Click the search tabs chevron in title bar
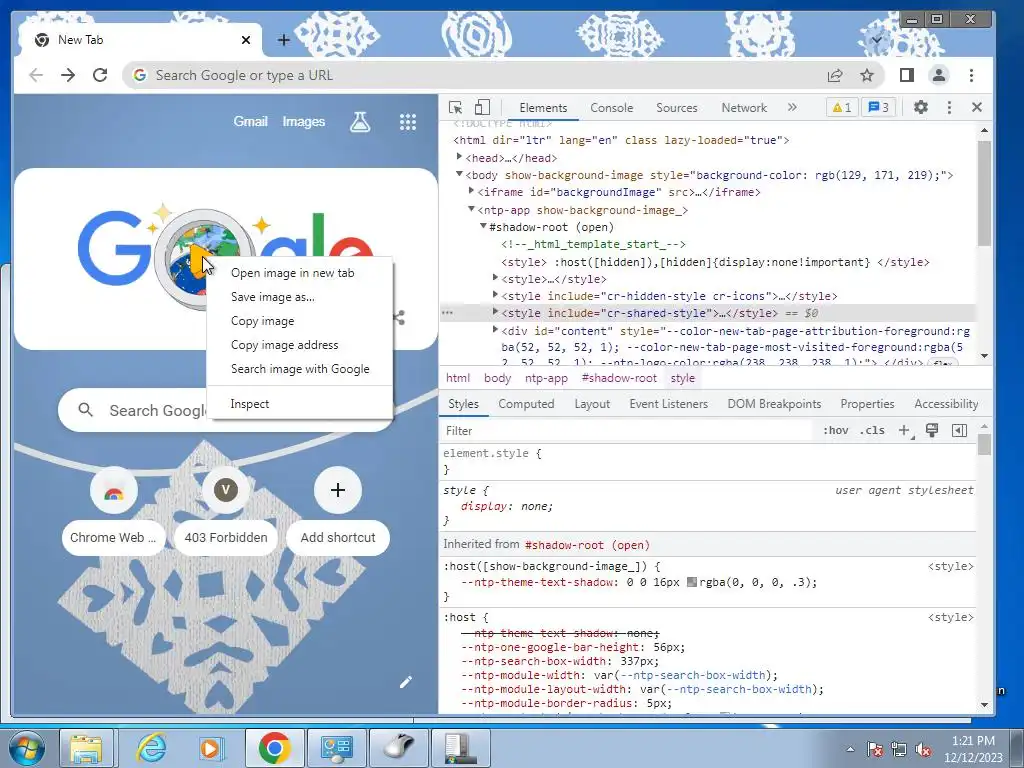The height and width of the screenshot is (768, 1024). [876, 40]
